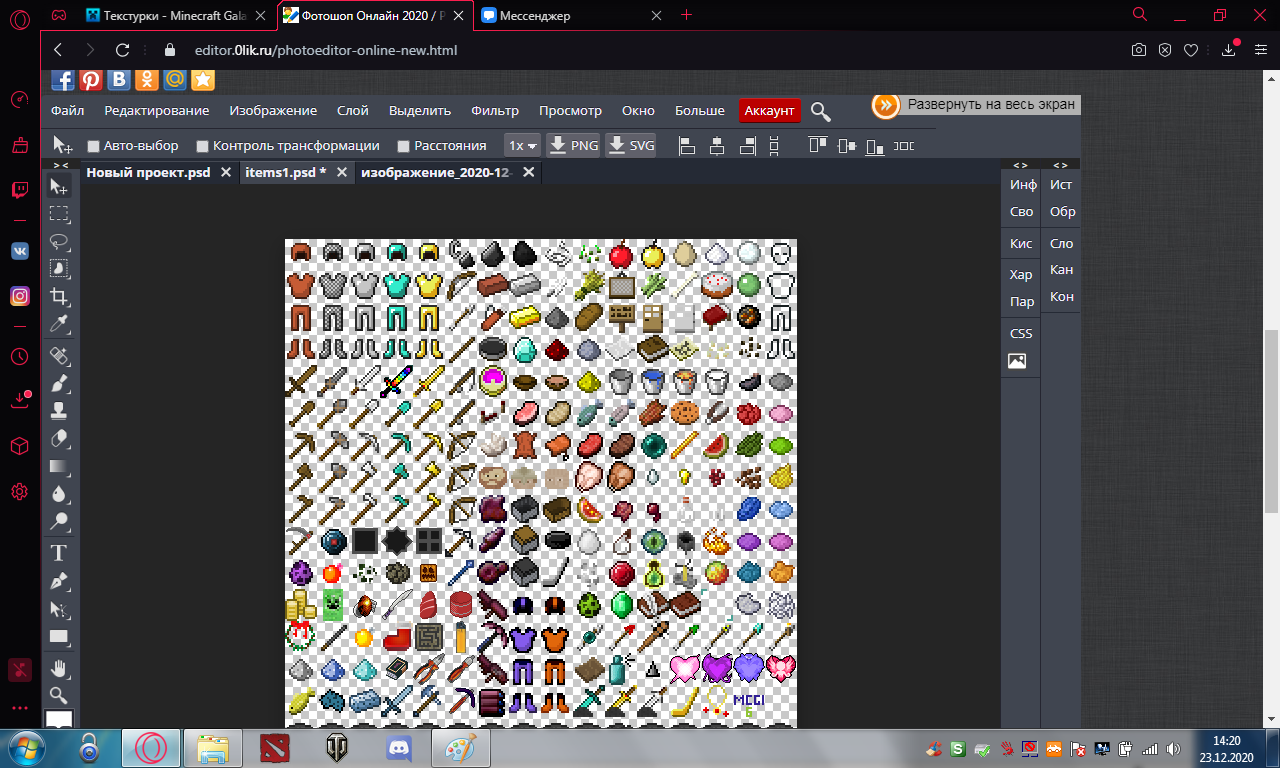Select the Object Selection tool

pos(60,268)
